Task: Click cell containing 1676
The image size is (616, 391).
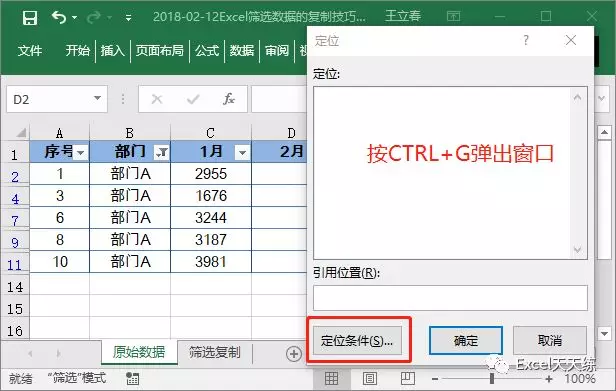Action: 211,196
